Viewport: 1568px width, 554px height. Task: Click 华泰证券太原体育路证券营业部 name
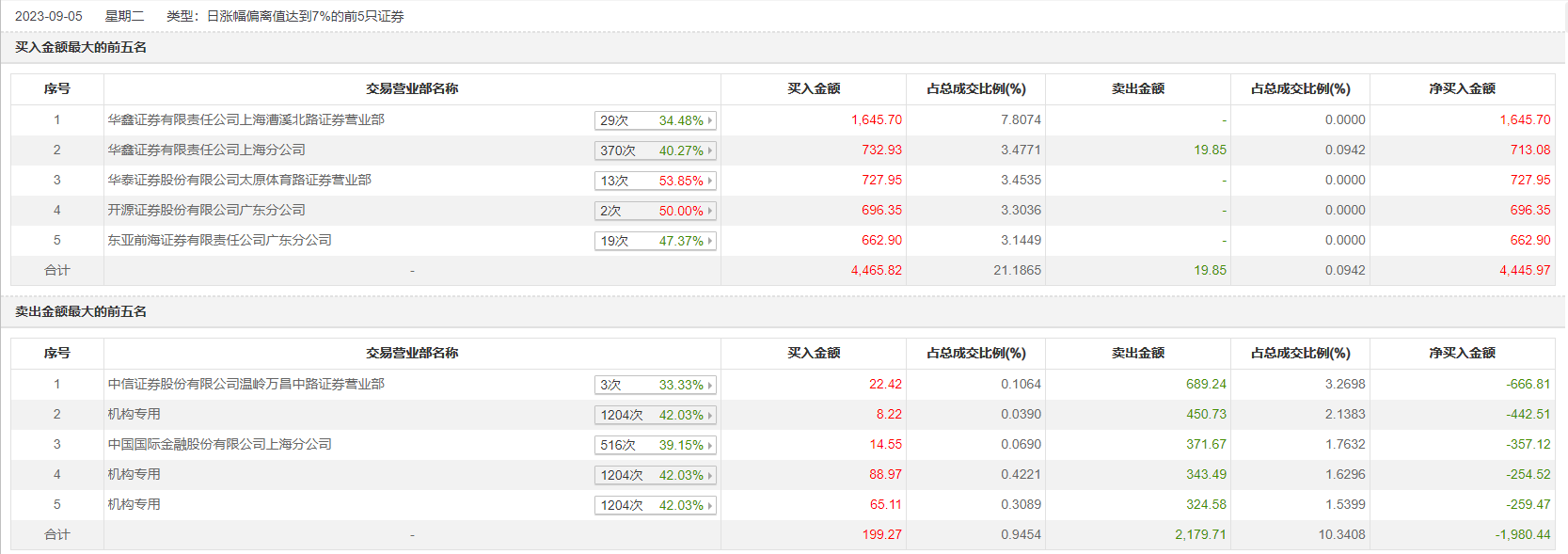pos(239,180)
